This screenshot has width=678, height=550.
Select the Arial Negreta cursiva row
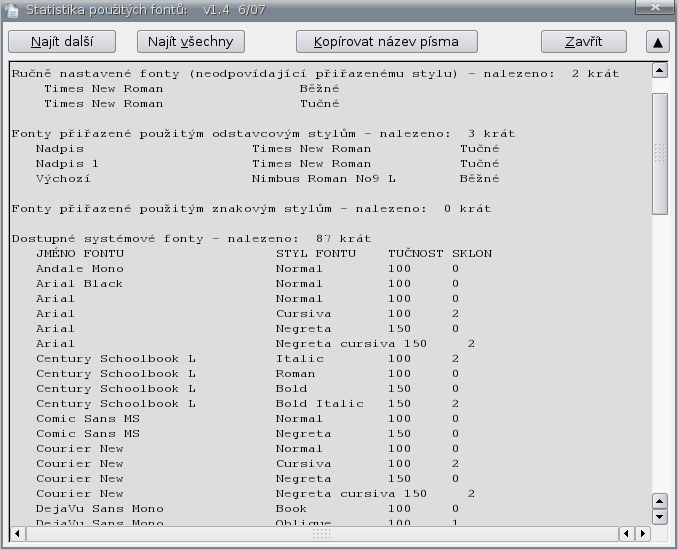(255, 344)
